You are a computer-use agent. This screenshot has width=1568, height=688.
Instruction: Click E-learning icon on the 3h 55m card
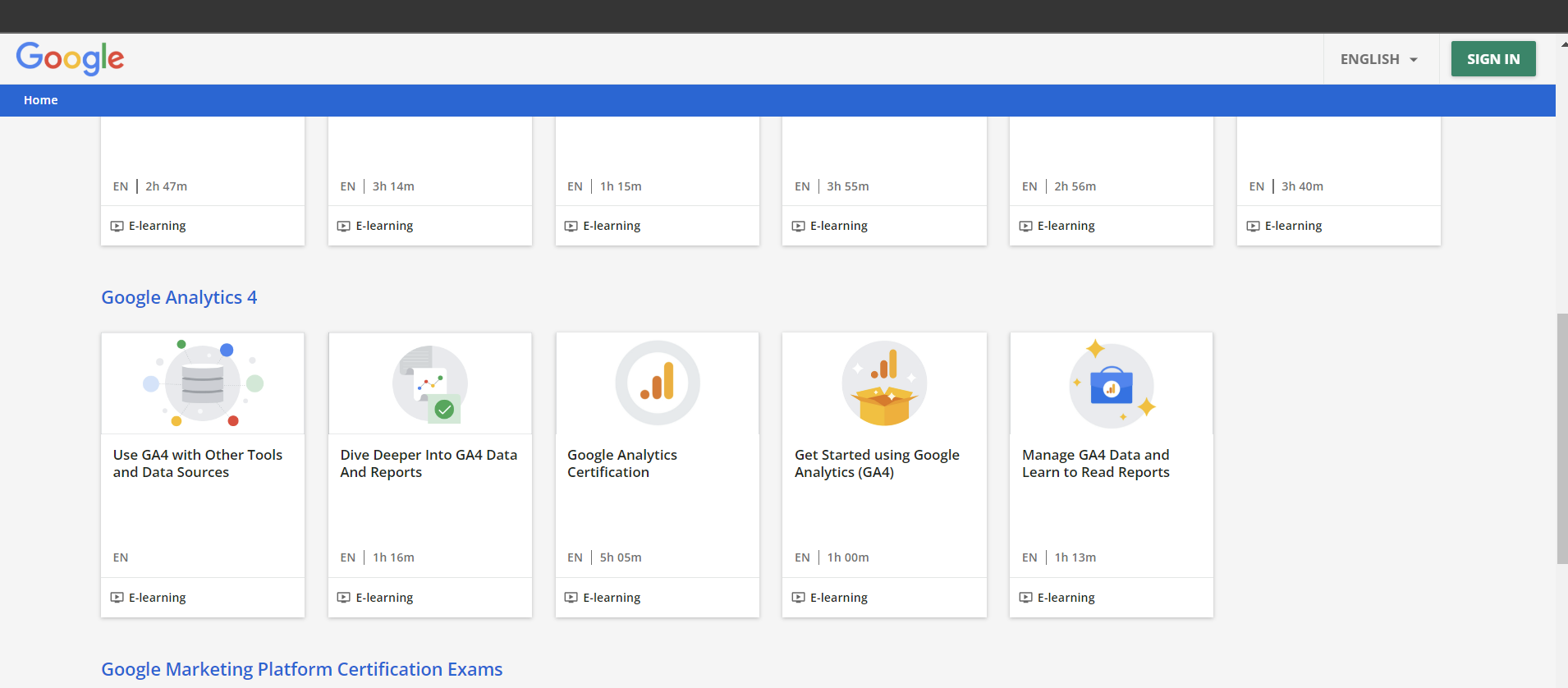coord(799,226)
